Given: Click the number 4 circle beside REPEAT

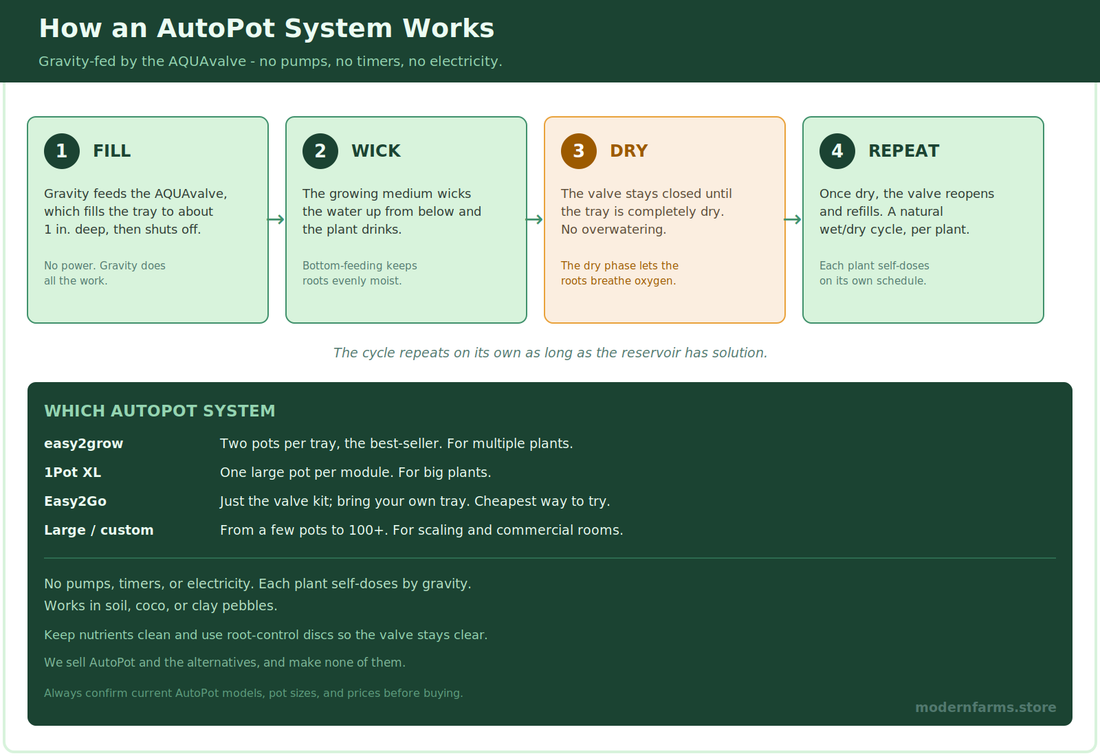Looking at the screenshot, I should click(837, 151).
